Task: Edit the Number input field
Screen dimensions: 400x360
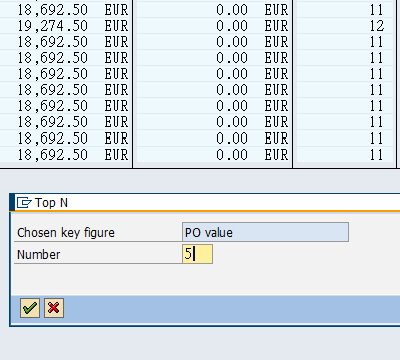Action: point(197,254)
